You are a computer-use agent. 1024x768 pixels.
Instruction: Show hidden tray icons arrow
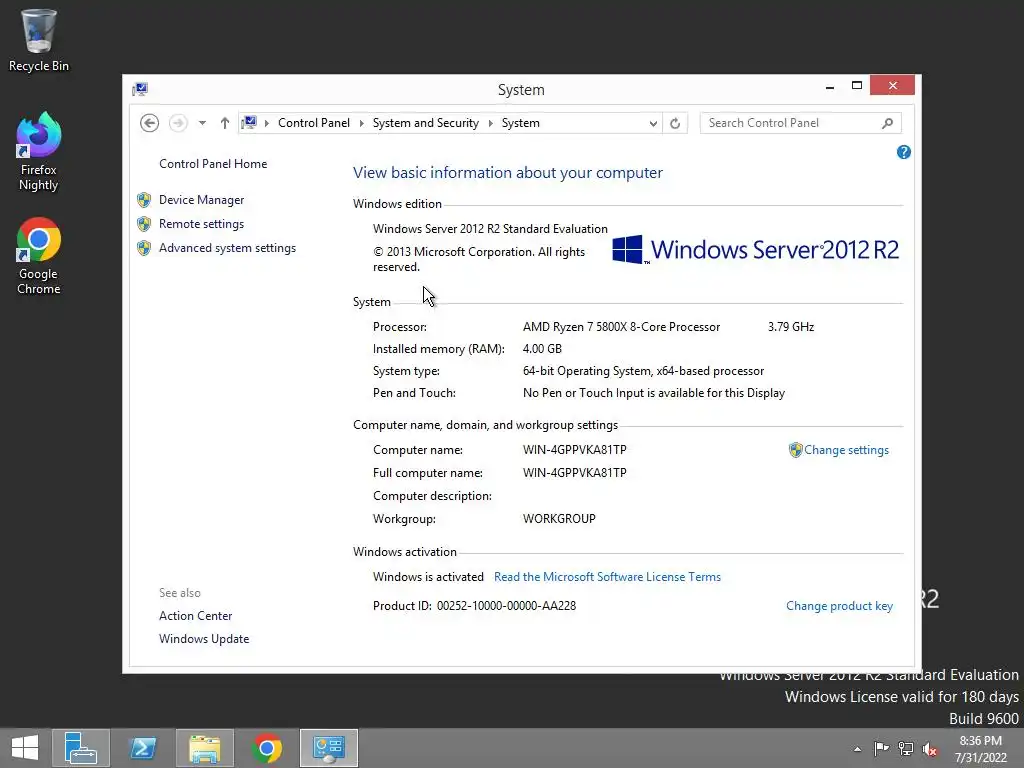pyautogui.click(x=857, y=749)
